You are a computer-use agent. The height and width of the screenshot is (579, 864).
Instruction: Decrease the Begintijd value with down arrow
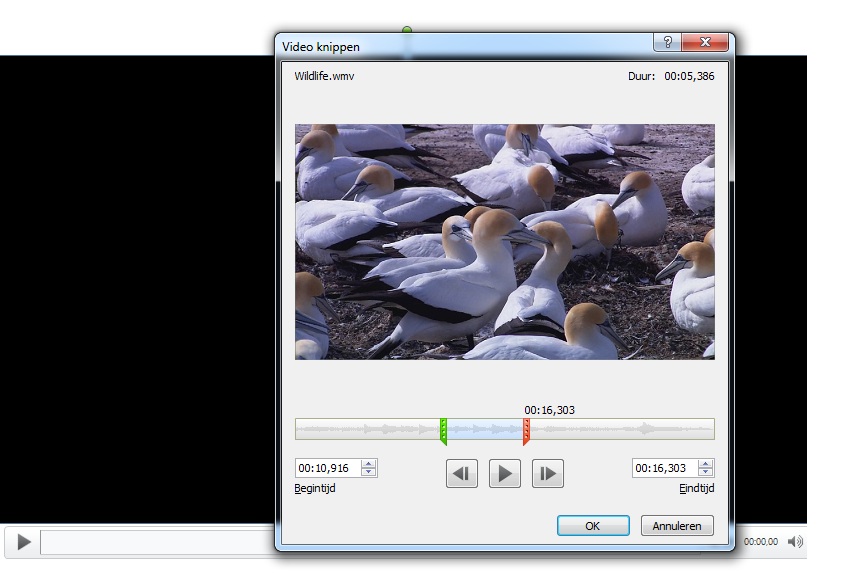(369, 472)
